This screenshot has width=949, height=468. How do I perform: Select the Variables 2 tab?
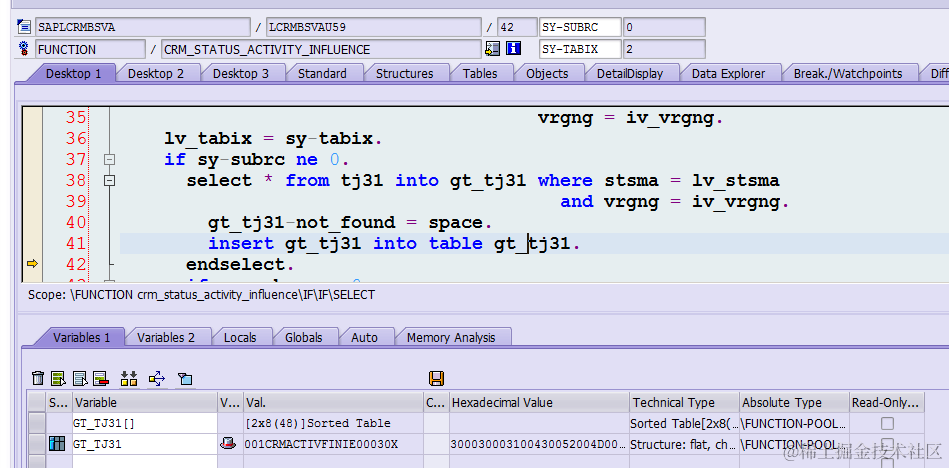click(166, 337)
